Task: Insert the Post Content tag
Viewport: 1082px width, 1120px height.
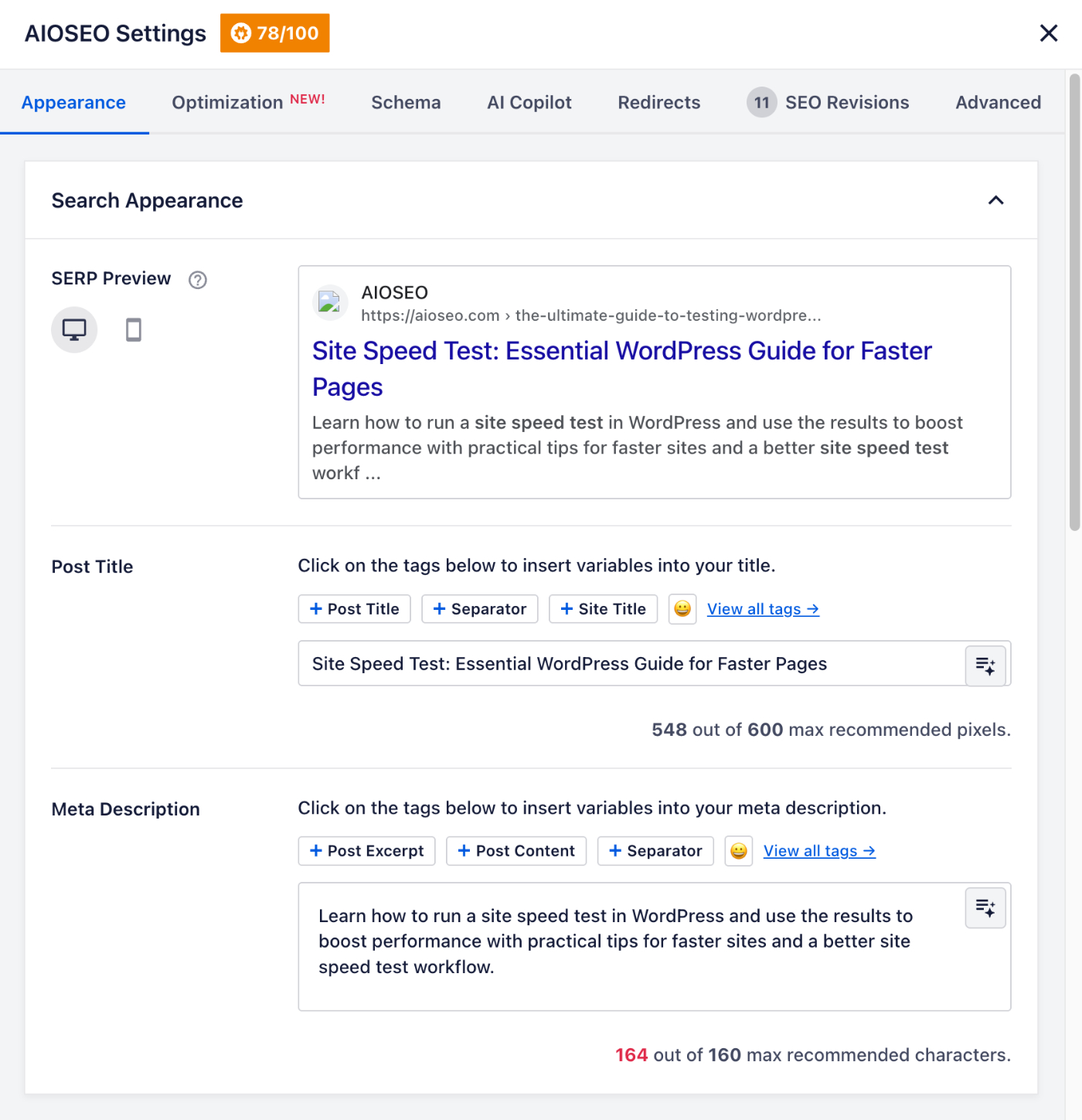Action: (516, 851)
